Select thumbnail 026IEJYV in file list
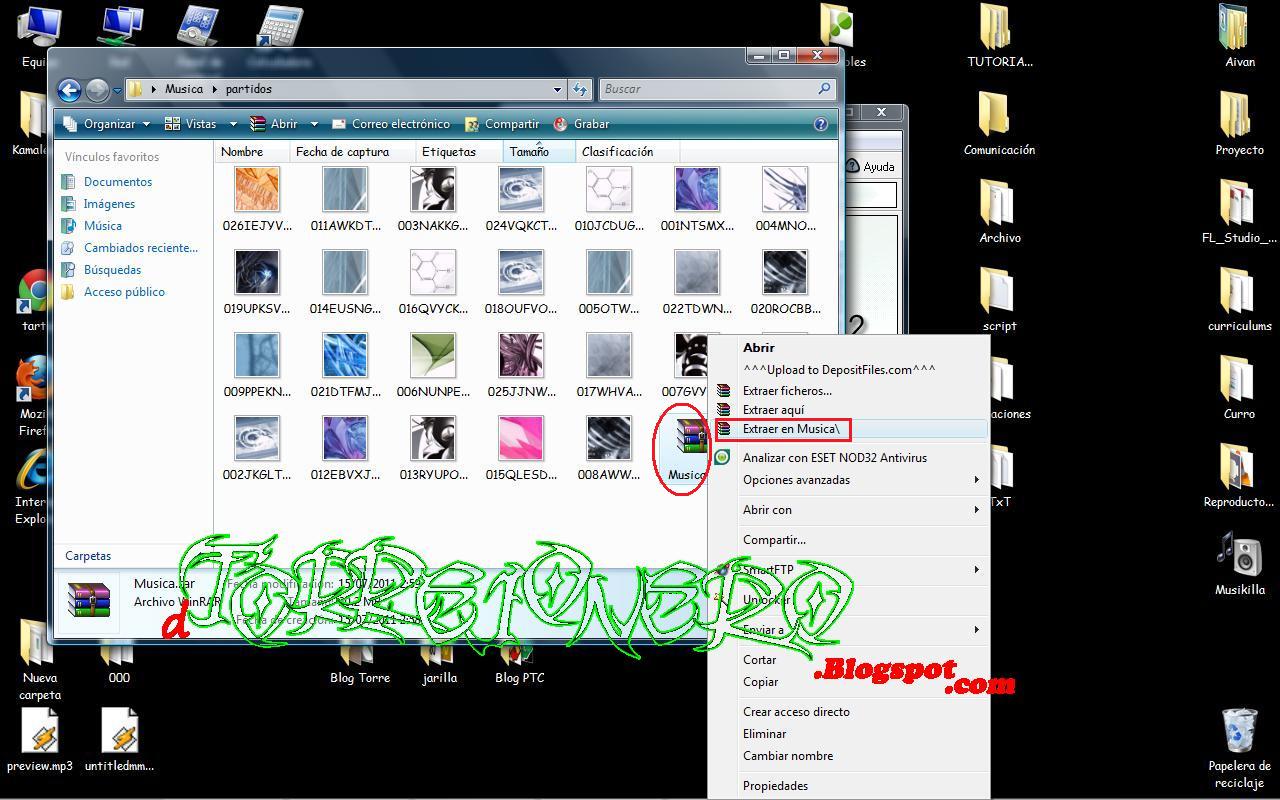The image size is (1280, 800). pos(257,198)
